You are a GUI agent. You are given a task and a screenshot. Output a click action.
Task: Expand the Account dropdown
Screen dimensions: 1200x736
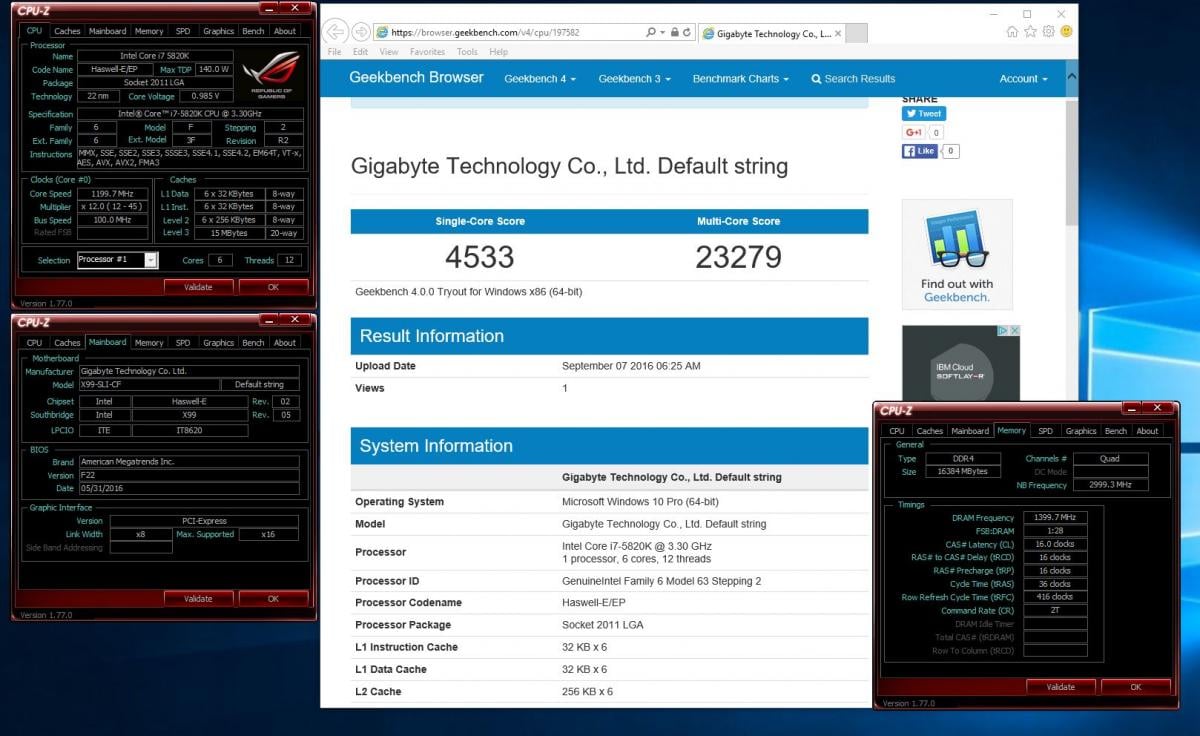click(x=1023, y=79)
